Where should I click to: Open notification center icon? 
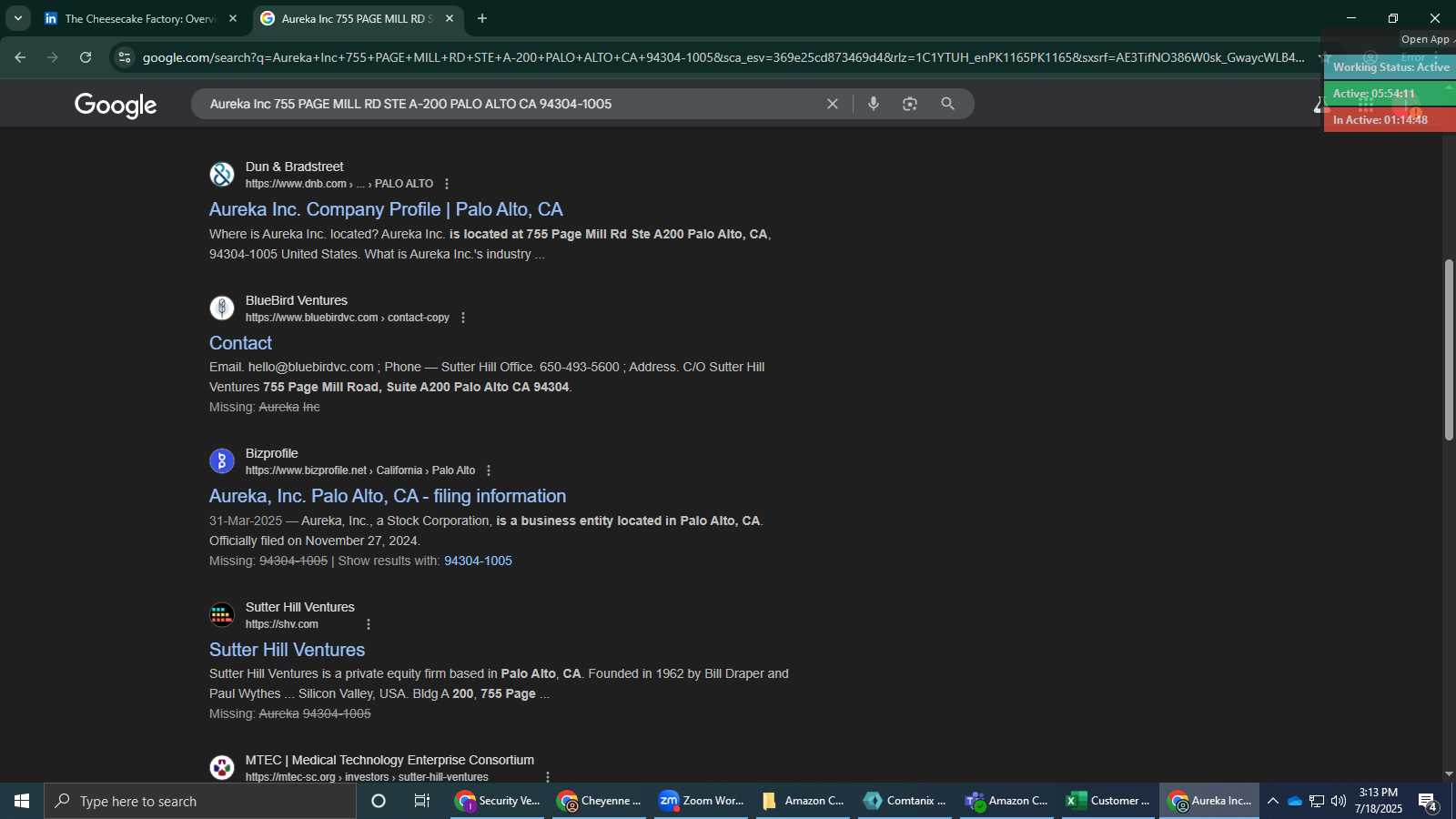1427,802
